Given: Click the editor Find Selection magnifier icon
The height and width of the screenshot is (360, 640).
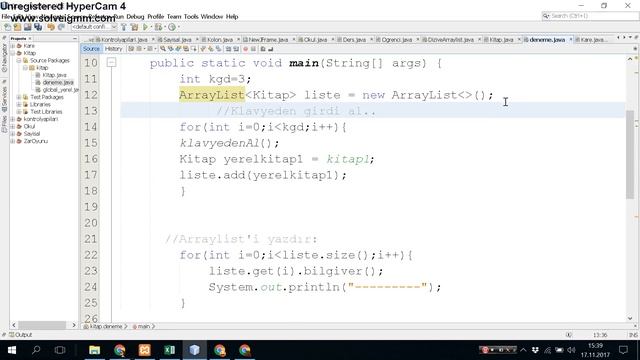Looking at the screenshot, I should tap(163, 49).
